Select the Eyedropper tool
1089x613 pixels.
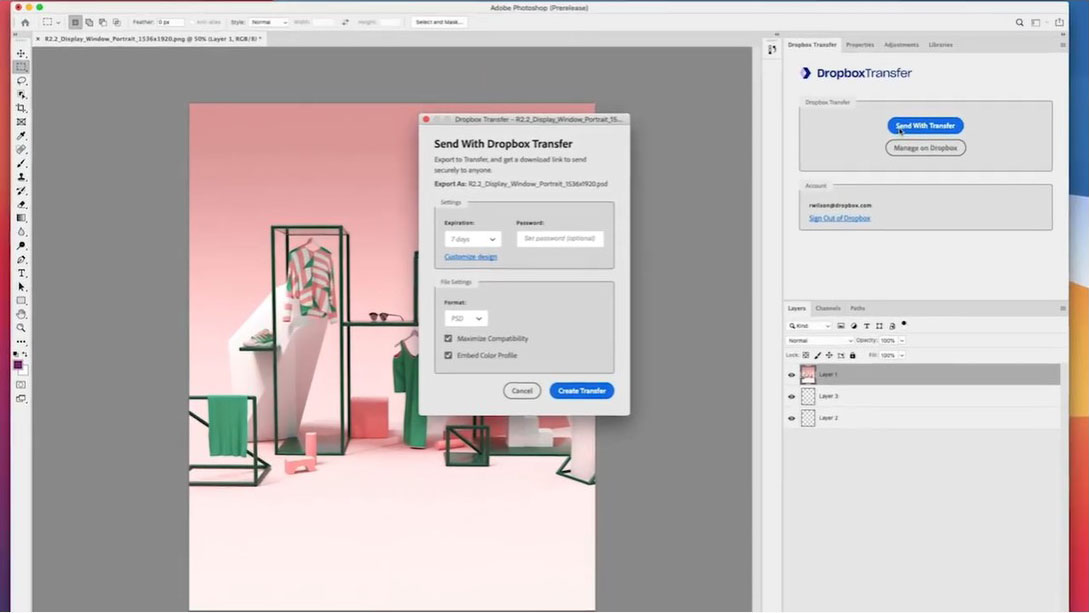point(21,136)
